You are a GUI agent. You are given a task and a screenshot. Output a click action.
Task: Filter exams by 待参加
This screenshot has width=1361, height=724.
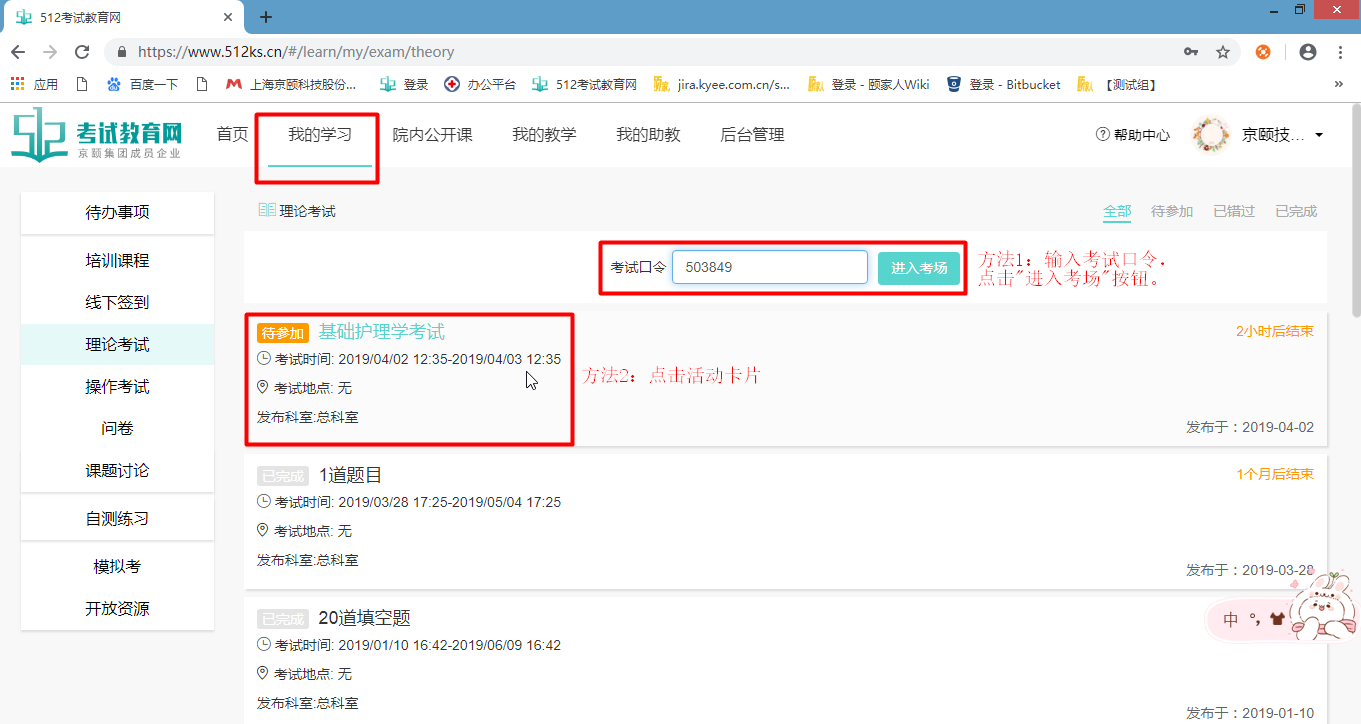[x=1172, y=211]
